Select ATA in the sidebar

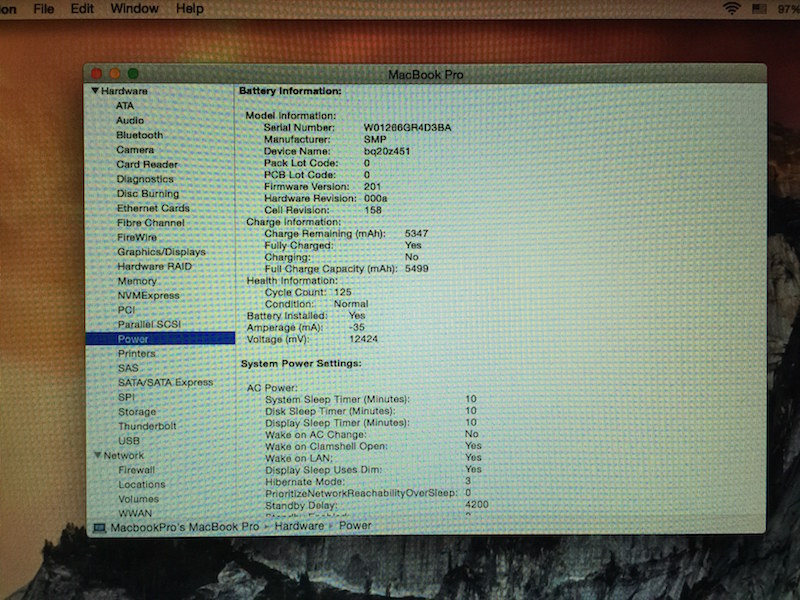point(124,106)
